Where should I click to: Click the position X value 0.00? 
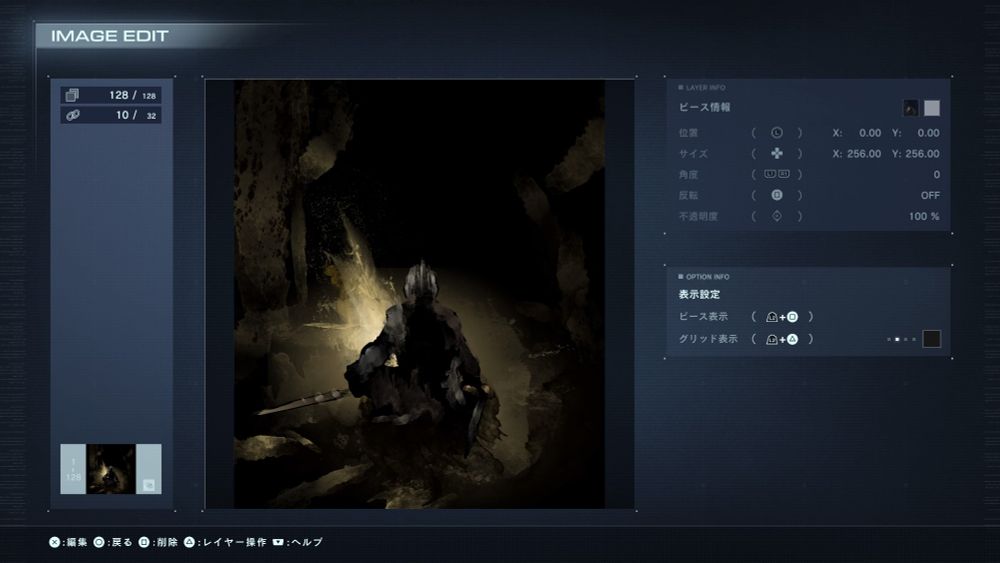tap(870, 133)
